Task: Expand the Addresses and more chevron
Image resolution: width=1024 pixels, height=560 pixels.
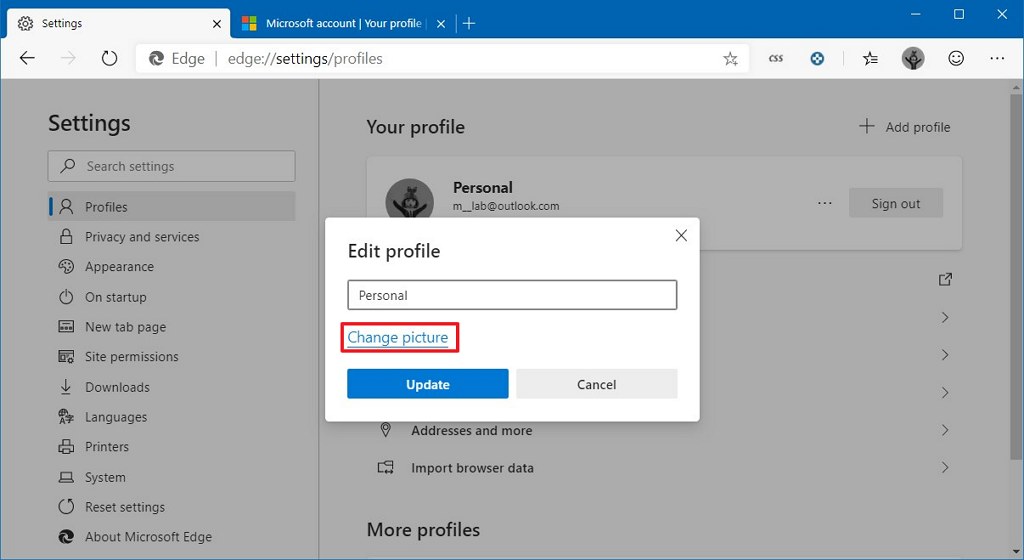Action: point(945,430)
